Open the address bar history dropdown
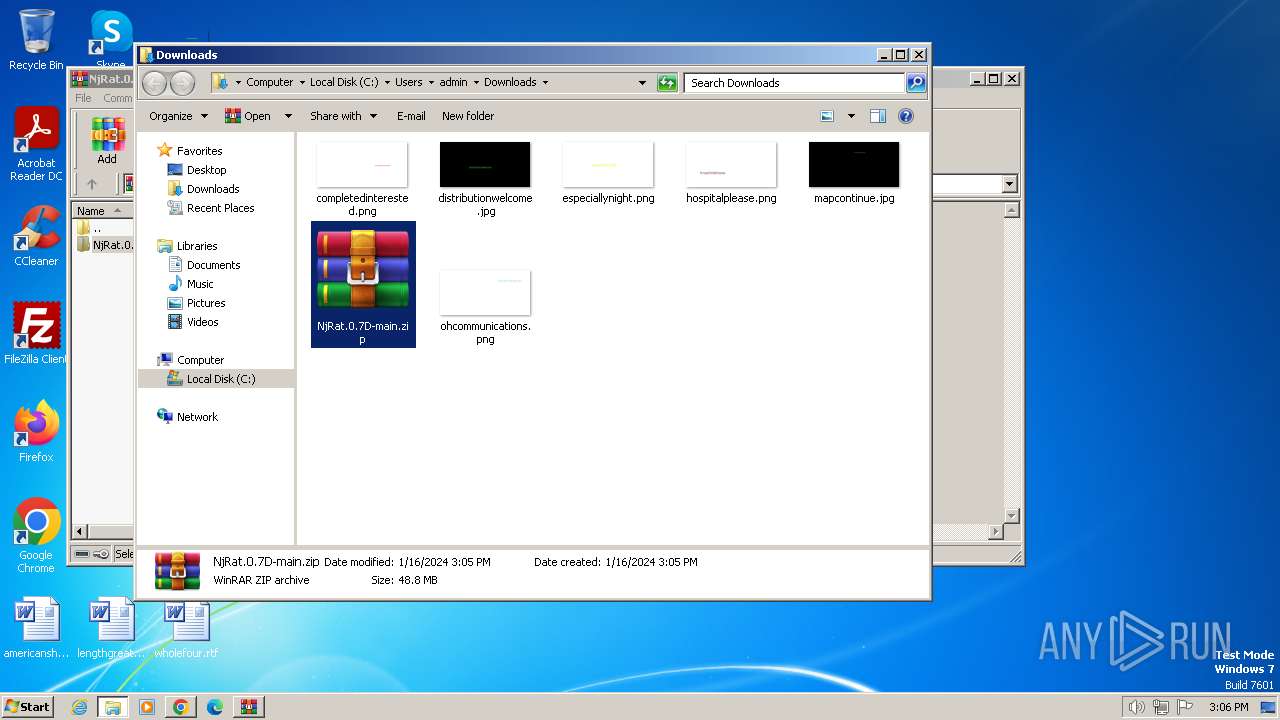 click(x=642, y=83)
